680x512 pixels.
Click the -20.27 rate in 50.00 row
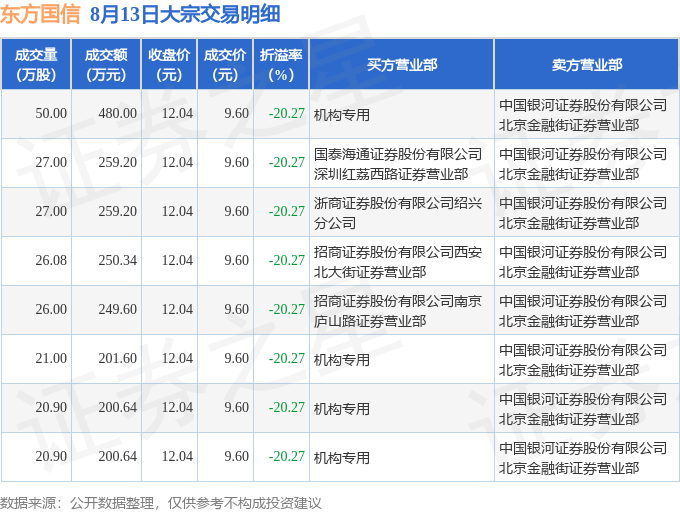287,114
